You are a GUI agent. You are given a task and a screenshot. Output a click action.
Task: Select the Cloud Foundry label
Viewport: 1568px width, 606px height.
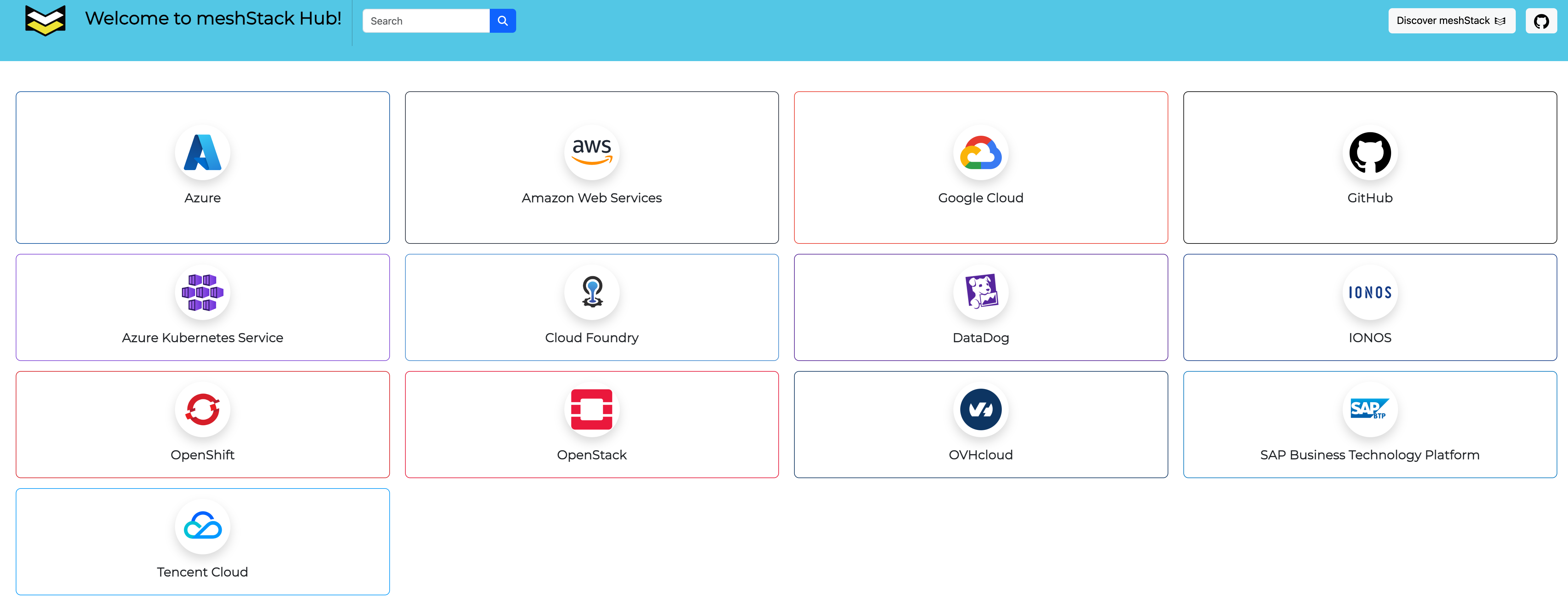click(592, 337)
